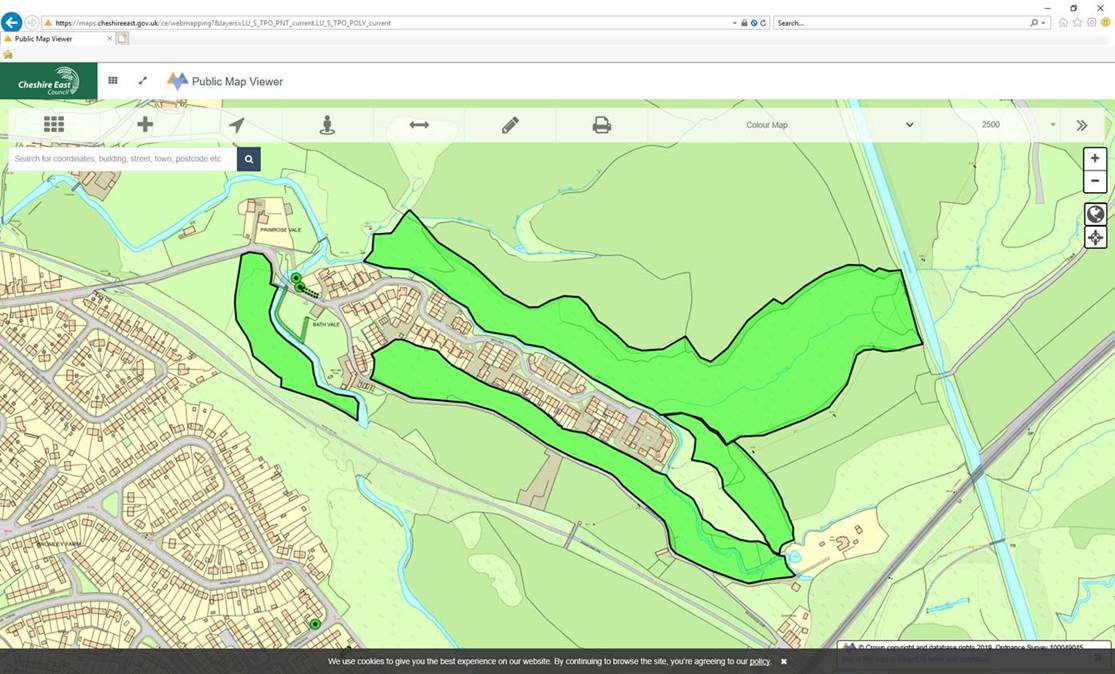Click the map zoom out button
This screenshot has height=674, width=1115.
[1095, 182]
